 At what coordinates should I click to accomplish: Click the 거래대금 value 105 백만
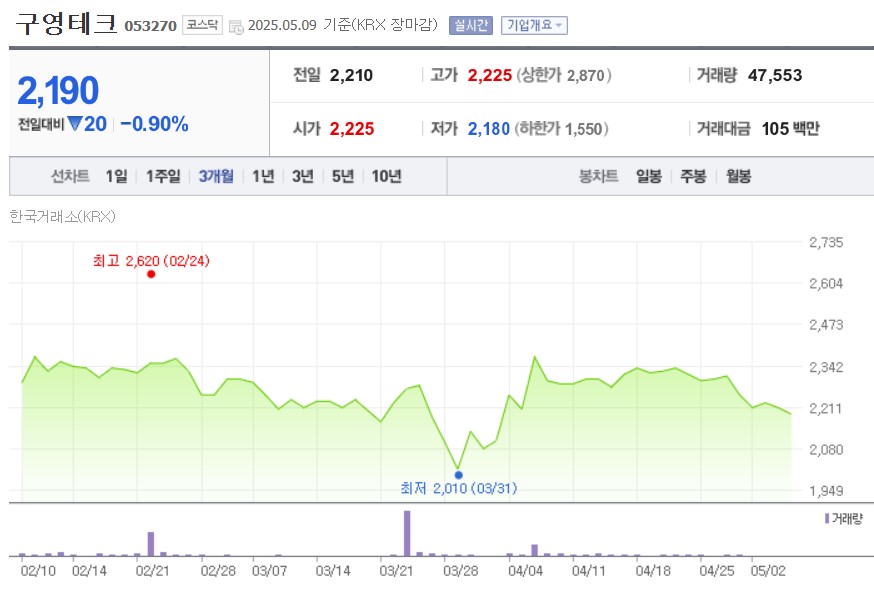click(790, 129)
